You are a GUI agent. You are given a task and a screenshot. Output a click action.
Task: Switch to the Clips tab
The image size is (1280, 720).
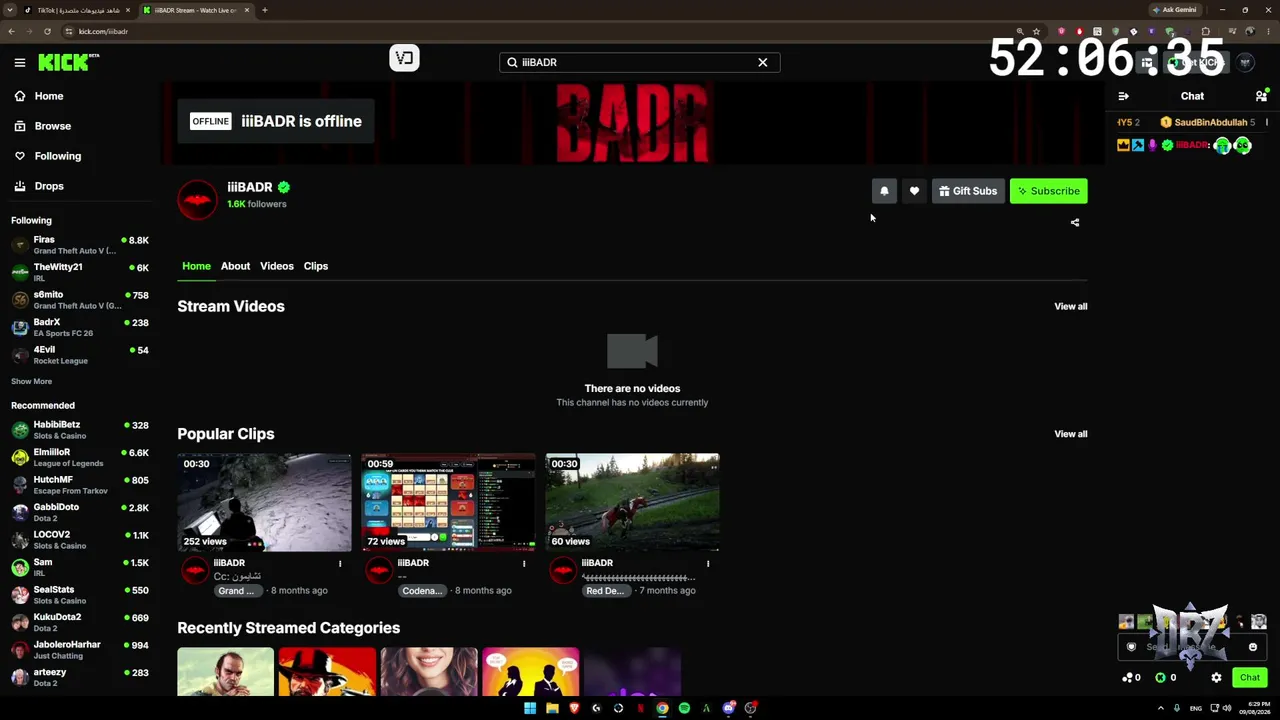pyautogui.click(x=316, y=266)
